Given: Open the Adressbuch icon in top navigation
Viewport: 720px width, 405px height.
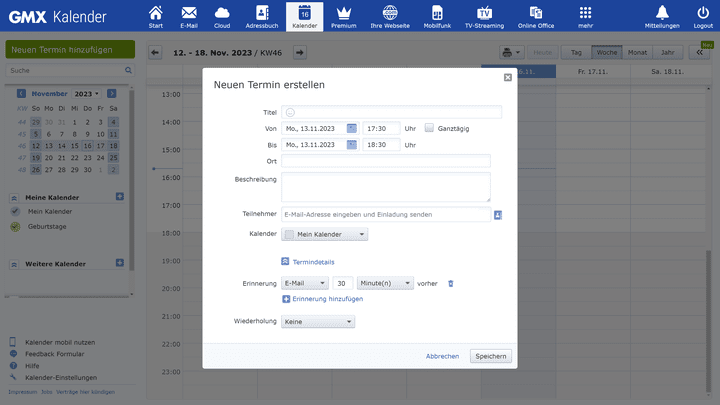Looking at the screenshot, I should (x=261, y=15).
